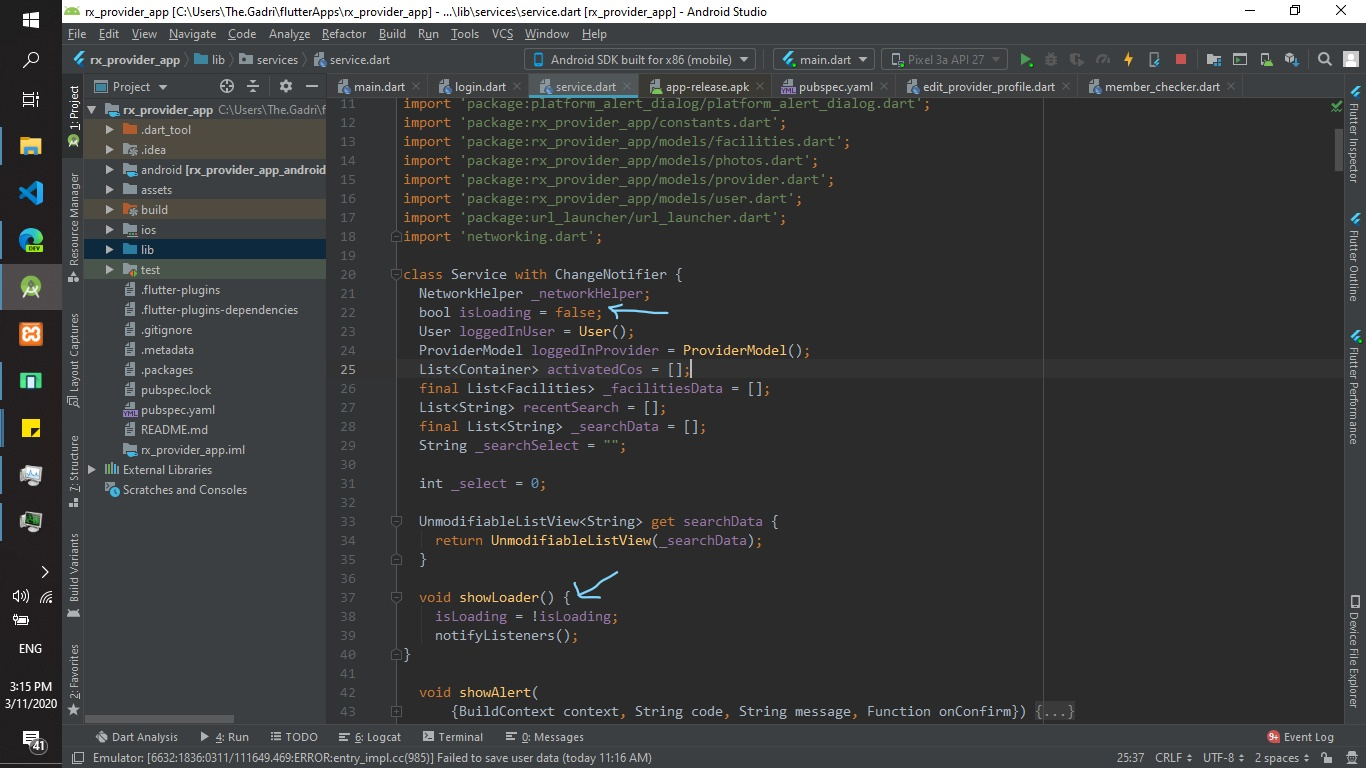The width and height of the screenshot is (1366, 768).
Task: Expand the android folder node
Action: [x=111, y=170]
